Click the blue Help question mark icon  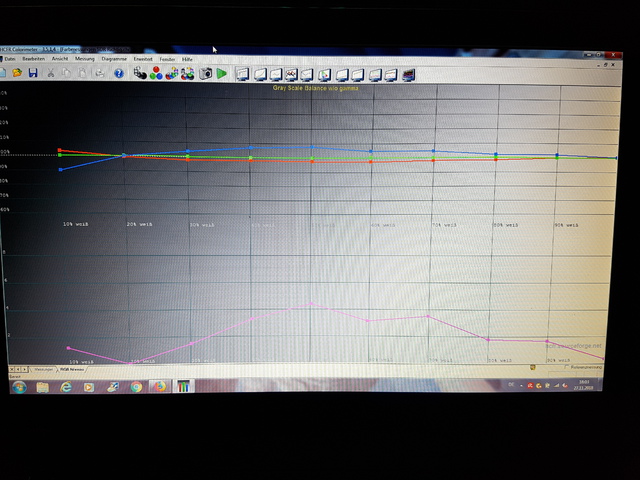point(118,73)
